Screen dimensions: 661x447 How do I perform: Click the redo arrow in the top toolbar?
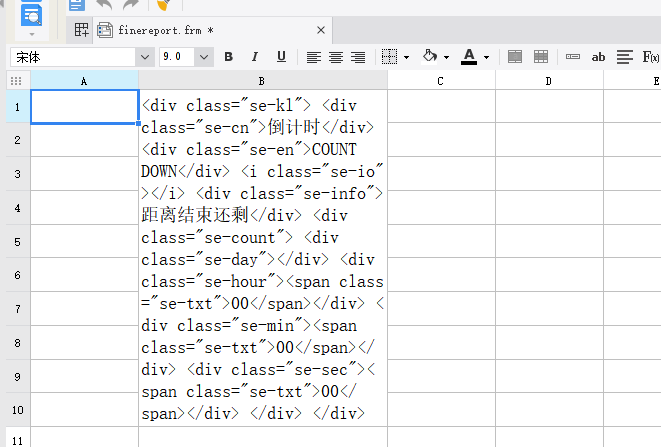click(x=131, y=5)
